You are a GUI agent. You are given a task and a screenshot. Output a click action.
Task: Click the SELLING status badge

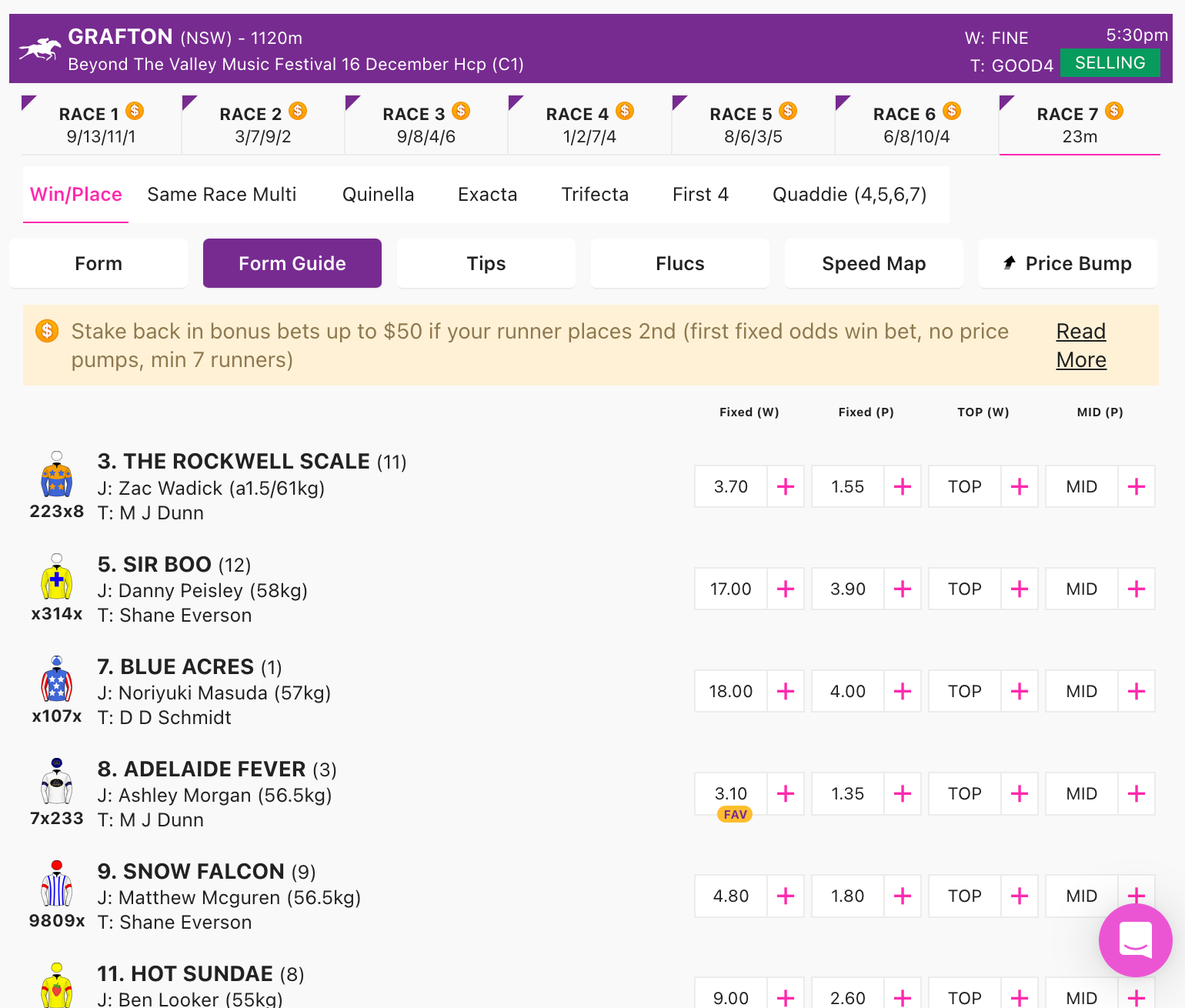pyautogui.click(x=1110, y=62)
